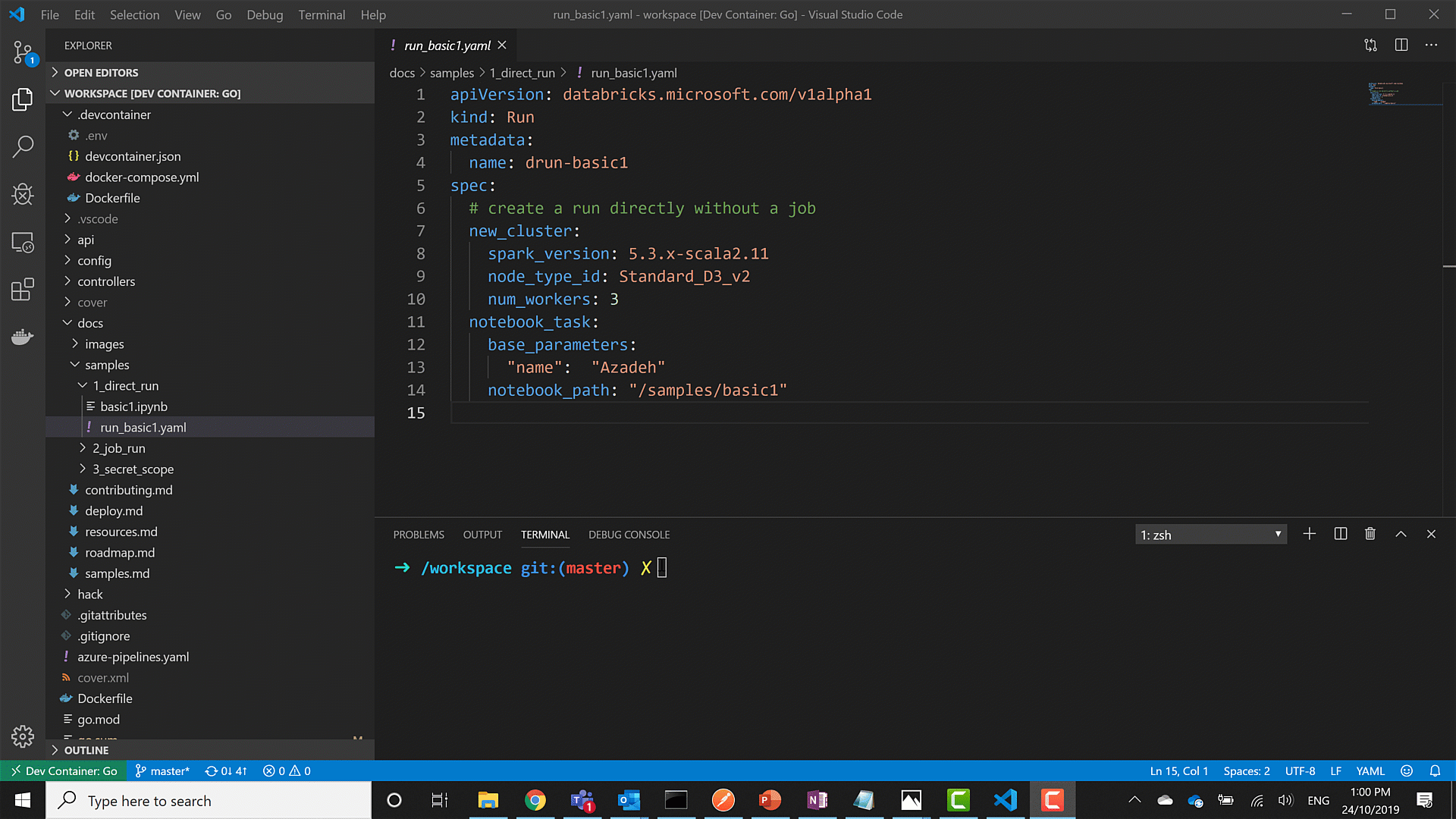This screenshot has height=819, width=1456.
Task: Select the TERMINAL tab
Action: coord(545,534)
